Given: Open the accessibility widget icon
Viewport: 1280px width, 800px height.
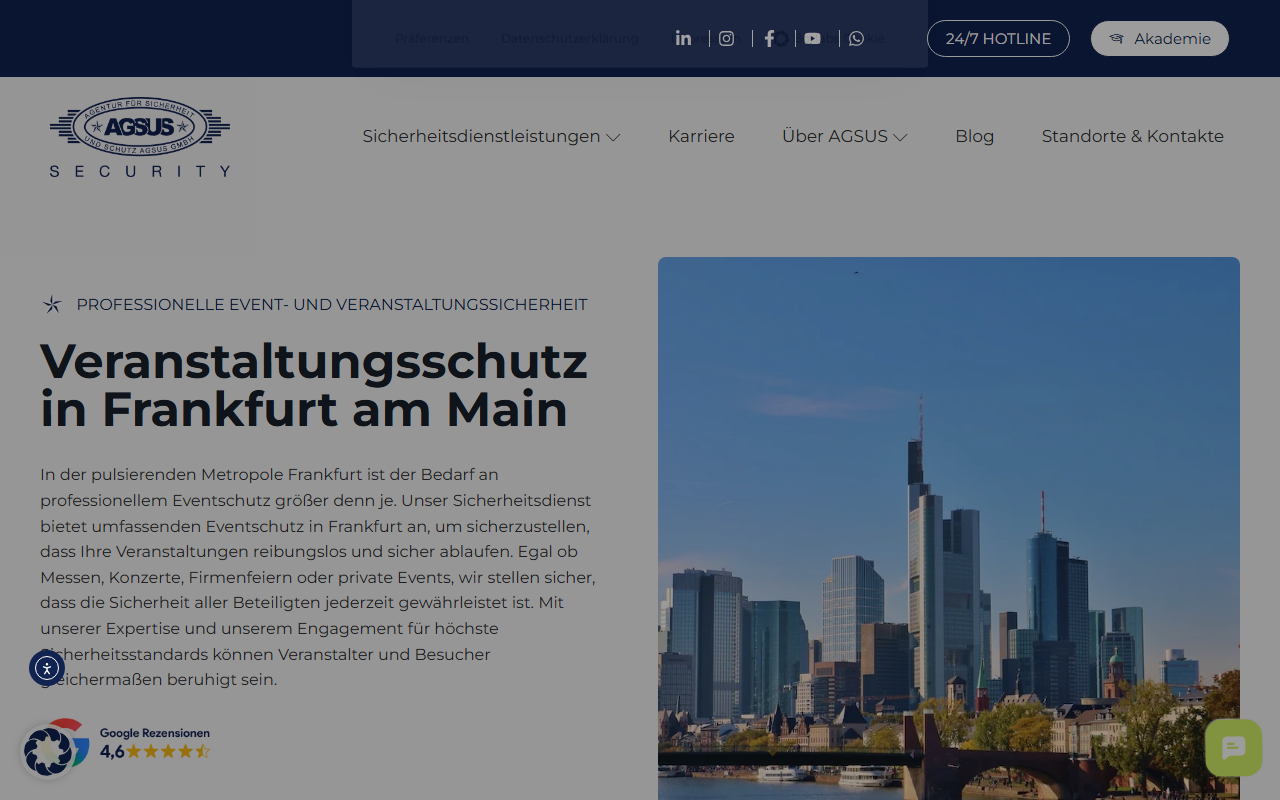Looking at the screenshot, I should point(47,667).
